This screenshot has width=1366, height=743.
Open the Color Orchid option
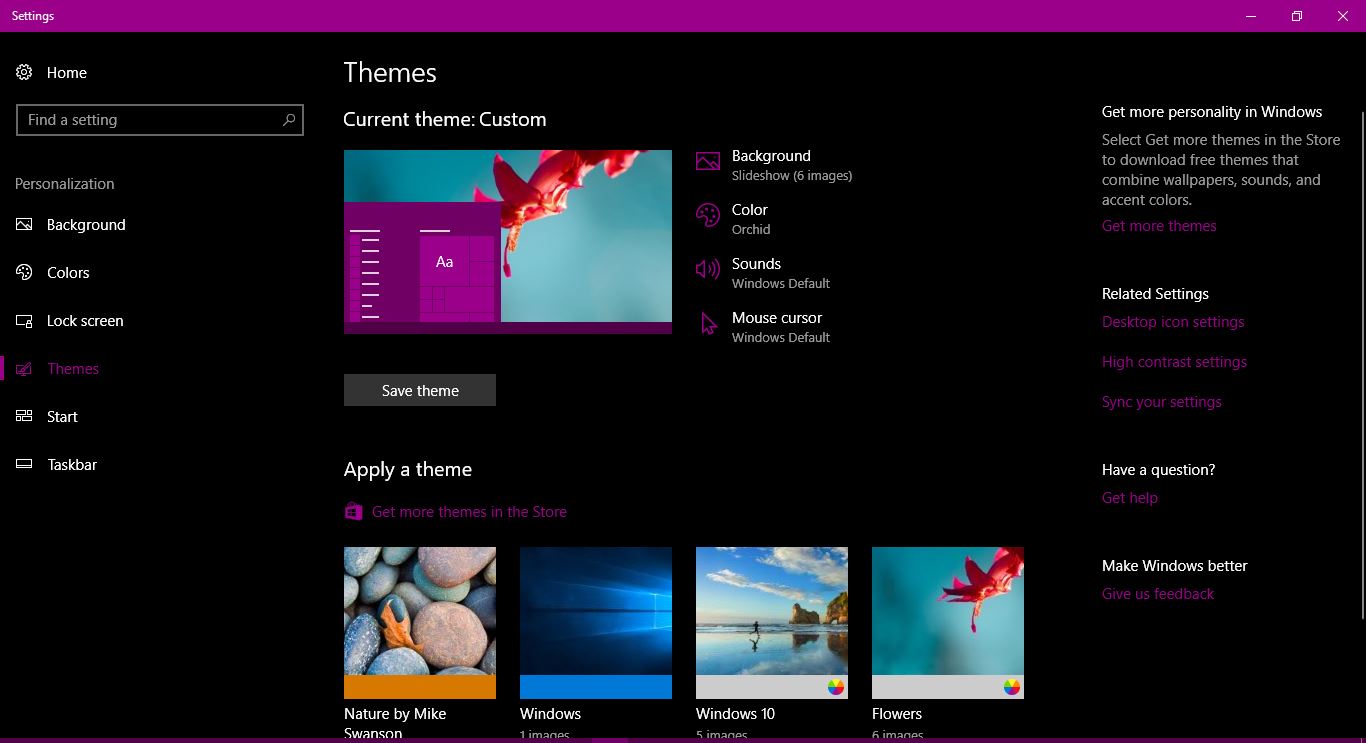click(x=736, y=219)
